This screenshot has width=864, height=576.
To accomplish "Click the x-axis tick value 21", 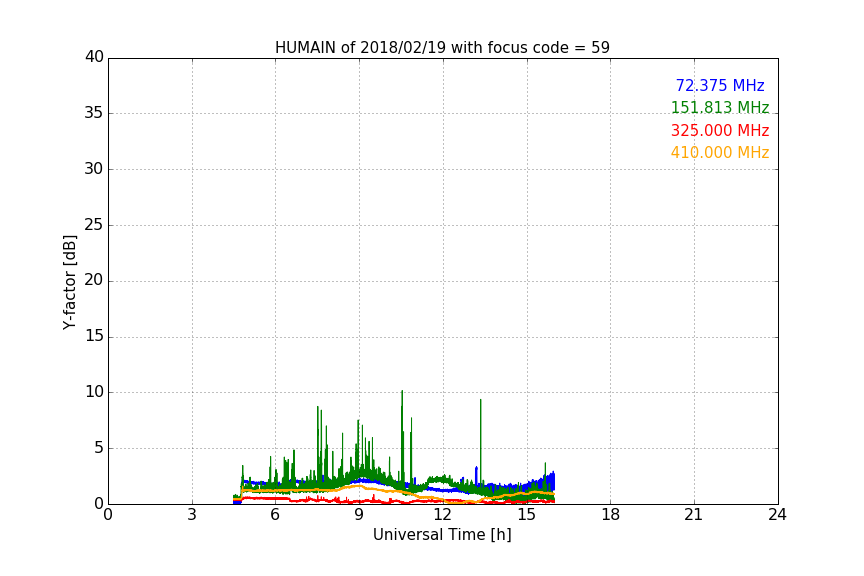I will click(694, 515).
